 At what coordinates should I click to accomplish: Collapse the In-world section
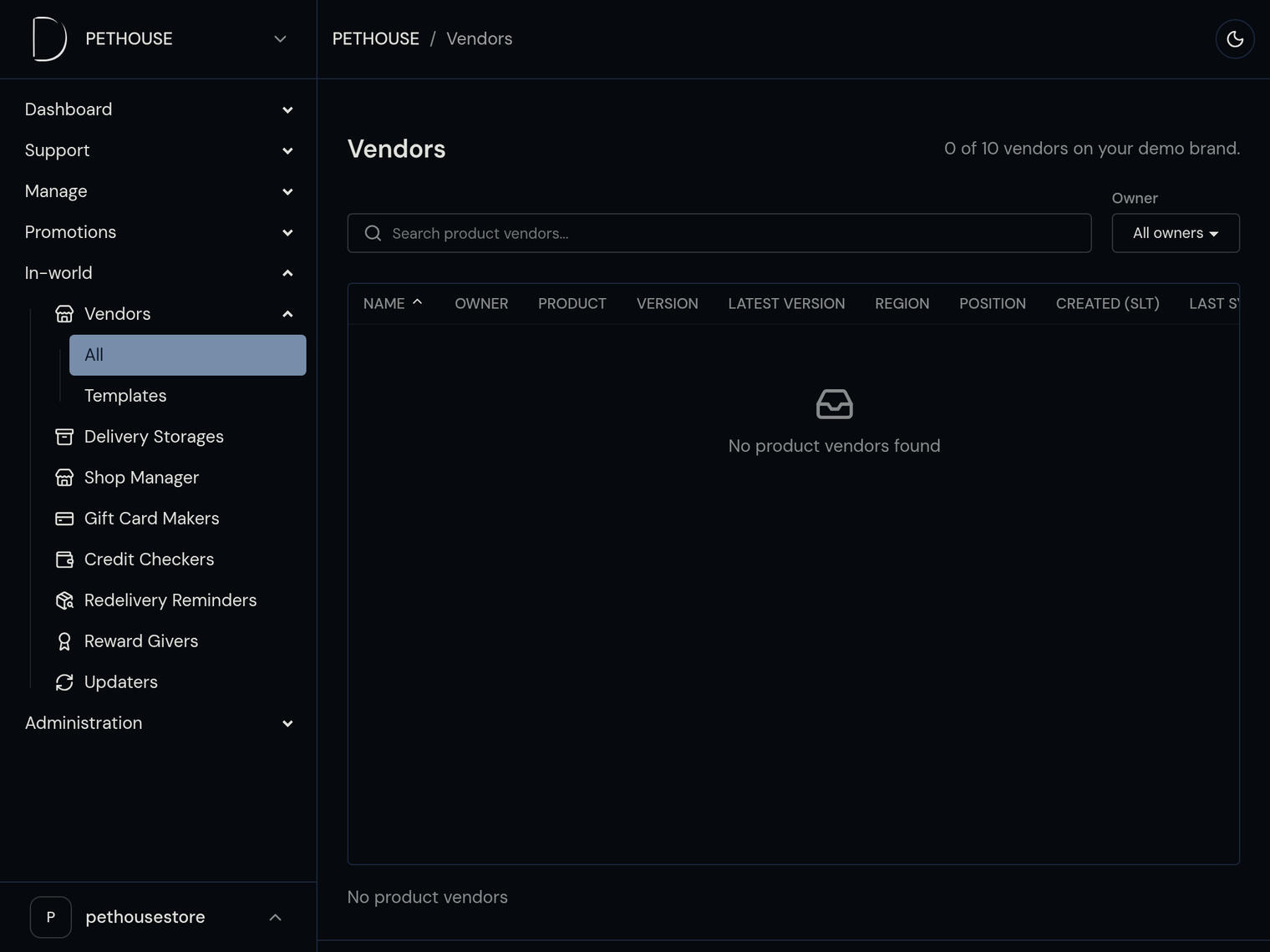pyautogui.click(x=159, y=273)
